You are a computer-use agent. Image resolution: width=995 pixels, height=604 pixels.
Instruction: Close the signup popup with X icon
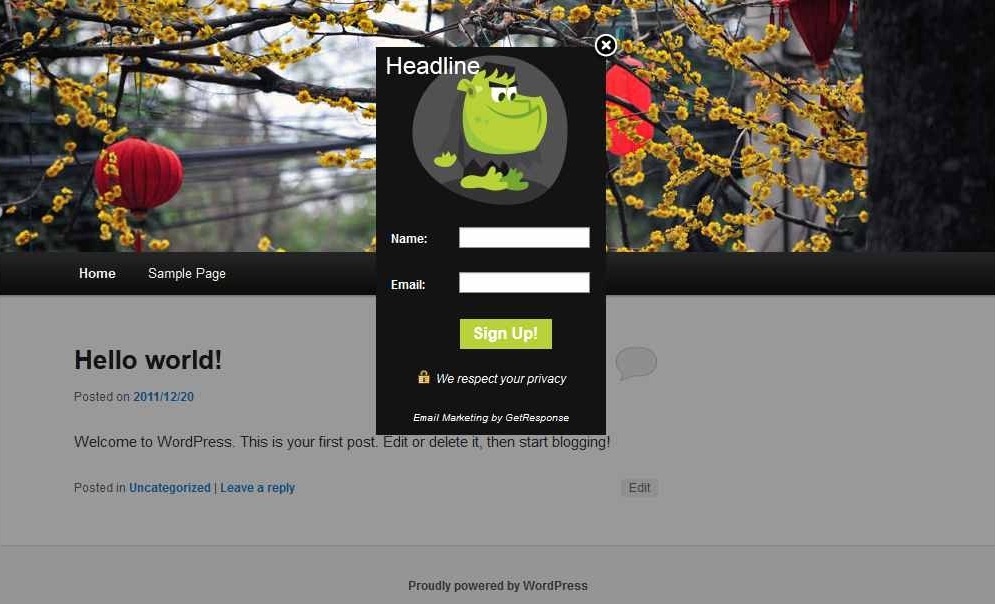606,45
